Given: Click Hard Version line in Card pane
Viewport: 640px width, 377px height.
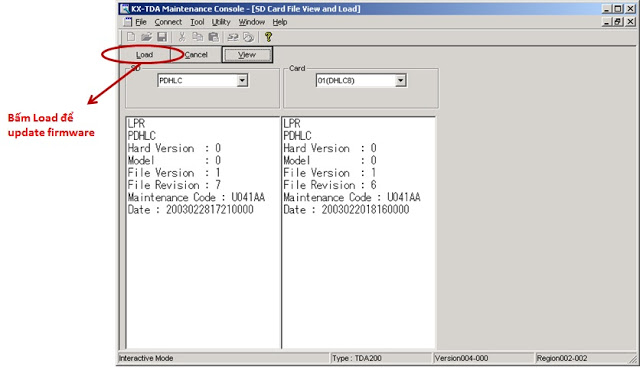Looking at the screenshot, I should click(x=330, y=148).
